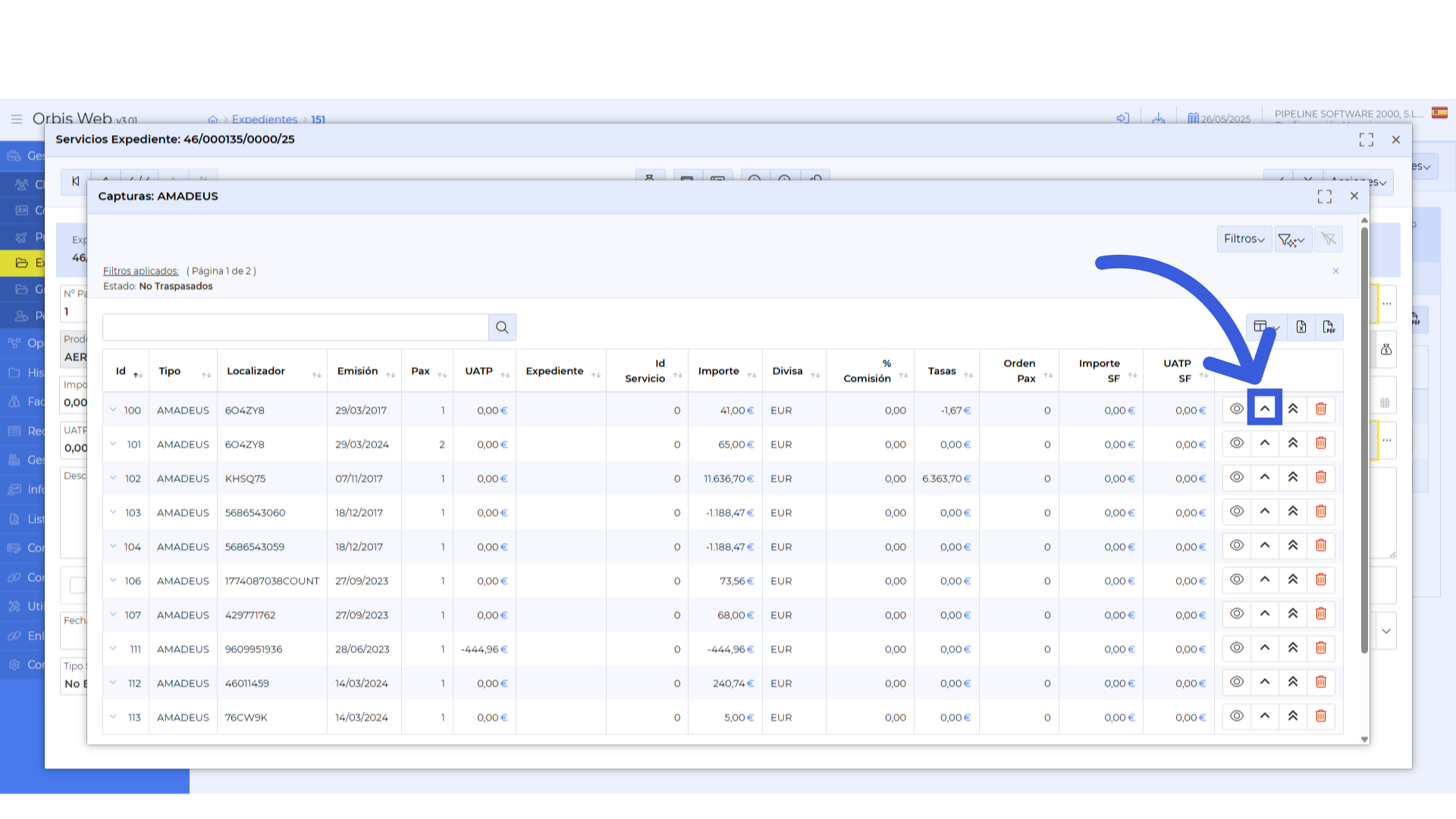This screenshot has width=1456, height=819.
Task: View capture details for row 107
Action: [1236, 613]
